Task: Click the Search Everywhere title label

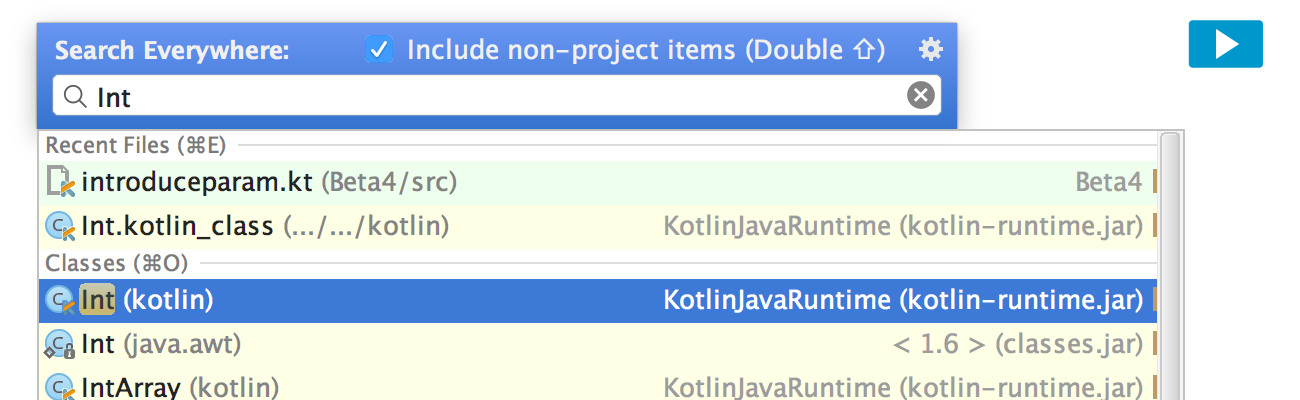Action: [172, 50]
